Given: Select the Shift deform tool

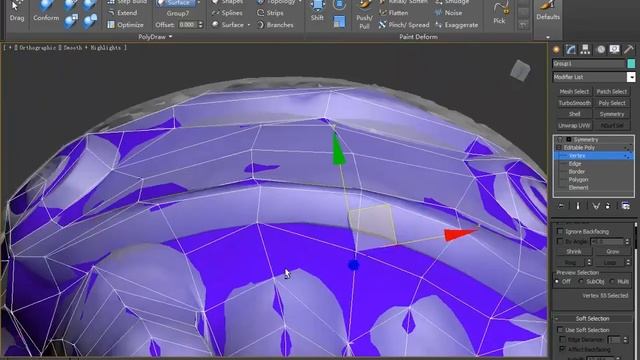Looking at the screenshot, I should tap(317, 11).
